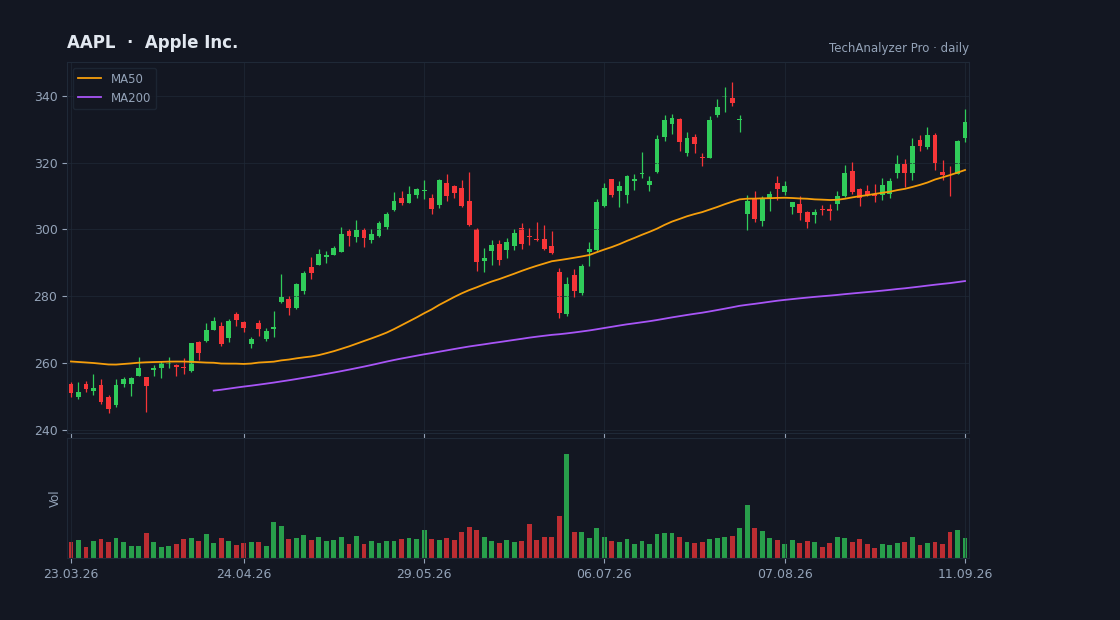Click the 24.04.26 date axis label
Screen dimensions: 1120x620
[244, 574]
